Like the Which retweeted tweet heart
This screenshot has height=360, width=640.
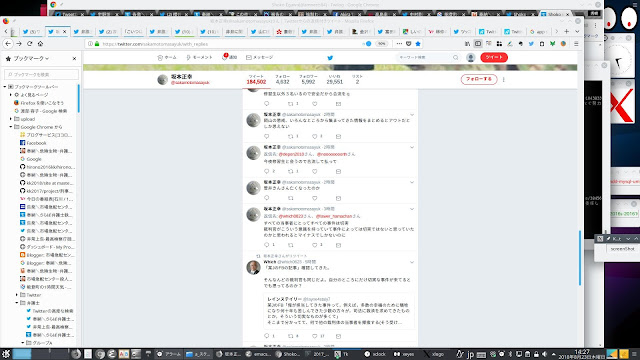click(x=315, y=336)
